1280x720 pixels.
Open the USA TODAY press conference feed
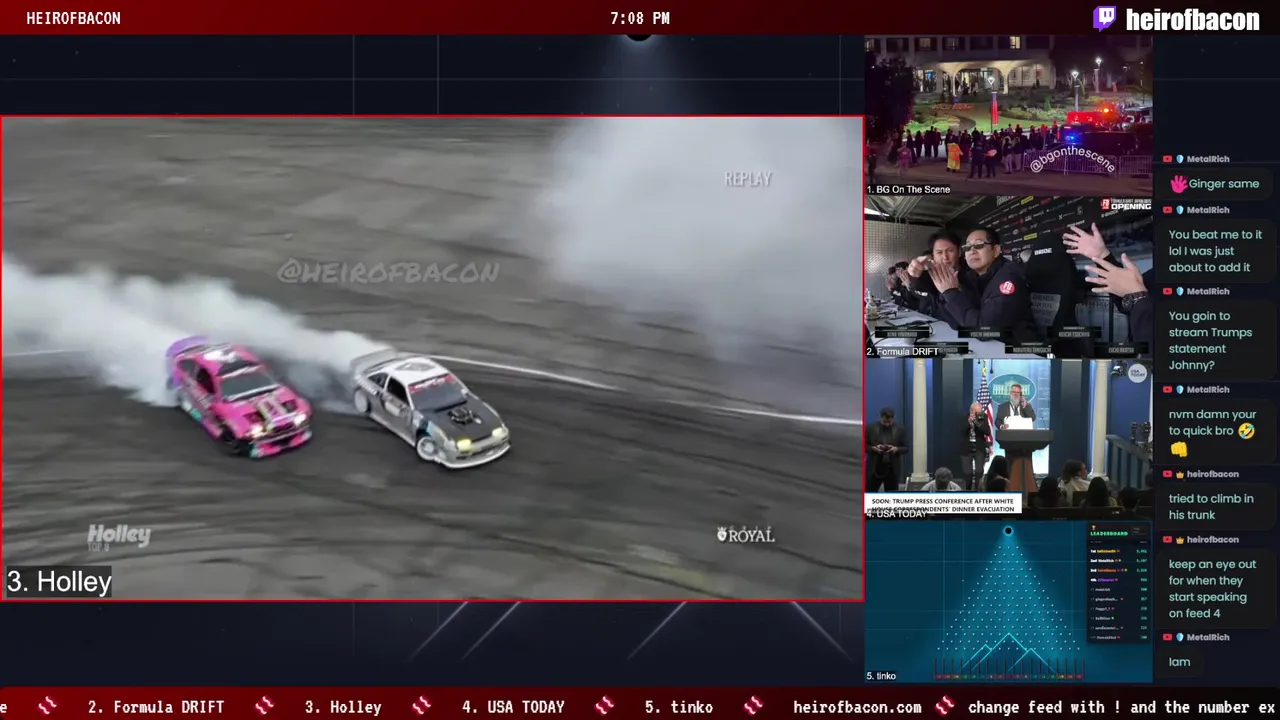click(1008, 439)
